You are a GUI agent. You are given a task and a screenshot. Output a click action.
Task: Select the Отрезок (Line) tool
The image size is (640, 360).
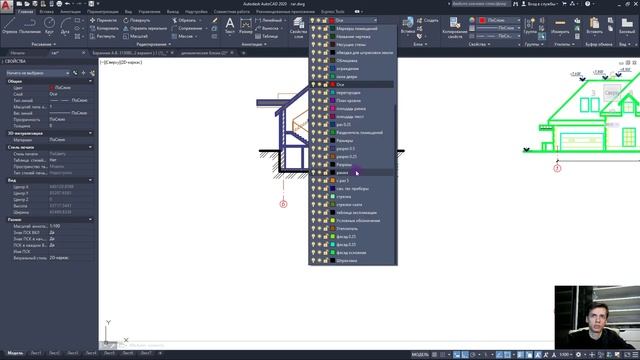point(9,25)
